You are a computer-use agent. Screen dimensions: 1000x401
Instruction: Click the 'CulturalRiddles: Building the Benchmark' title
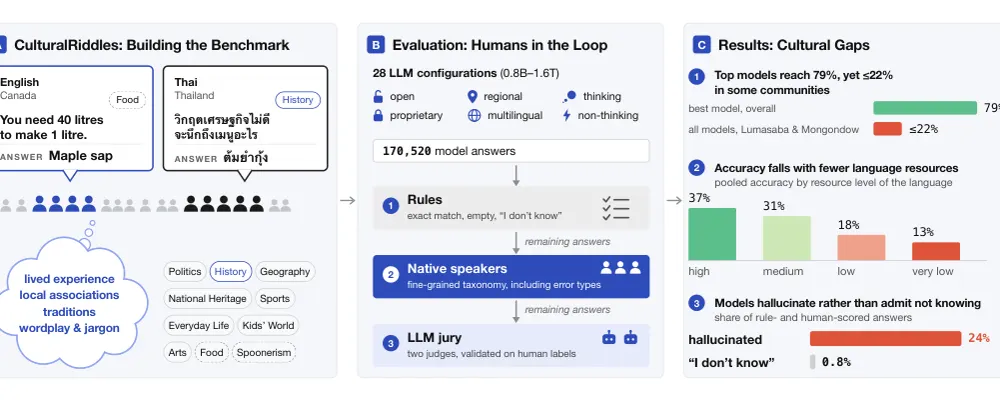click(152, 45)
